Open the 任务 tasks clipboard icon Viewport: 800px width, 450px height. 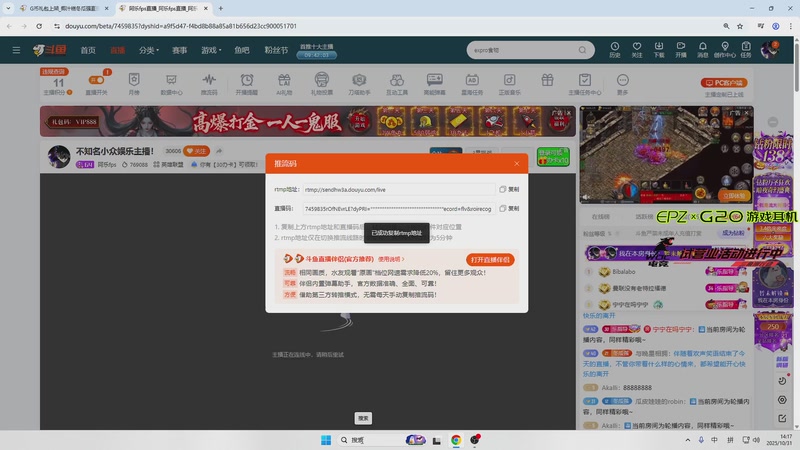tap(746, 49)
